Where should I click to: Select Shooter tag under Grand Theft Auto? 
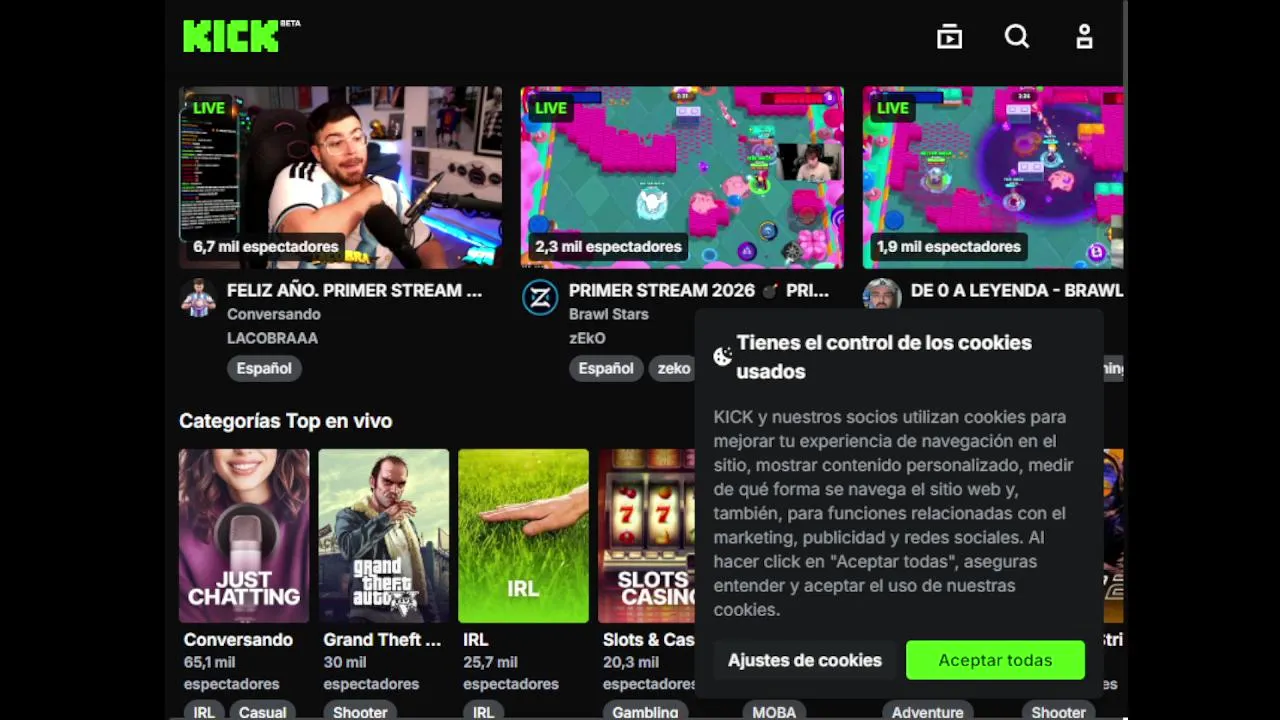pos(360,712)
